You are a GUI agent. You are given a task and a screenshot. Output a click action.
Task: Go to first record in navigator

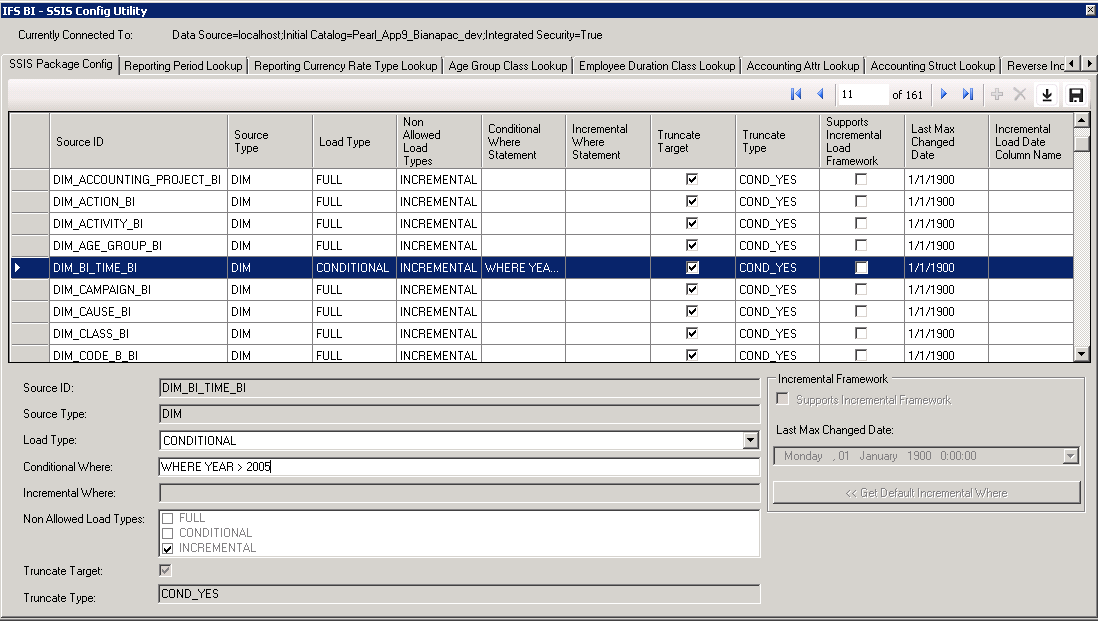tap(797, 94)
